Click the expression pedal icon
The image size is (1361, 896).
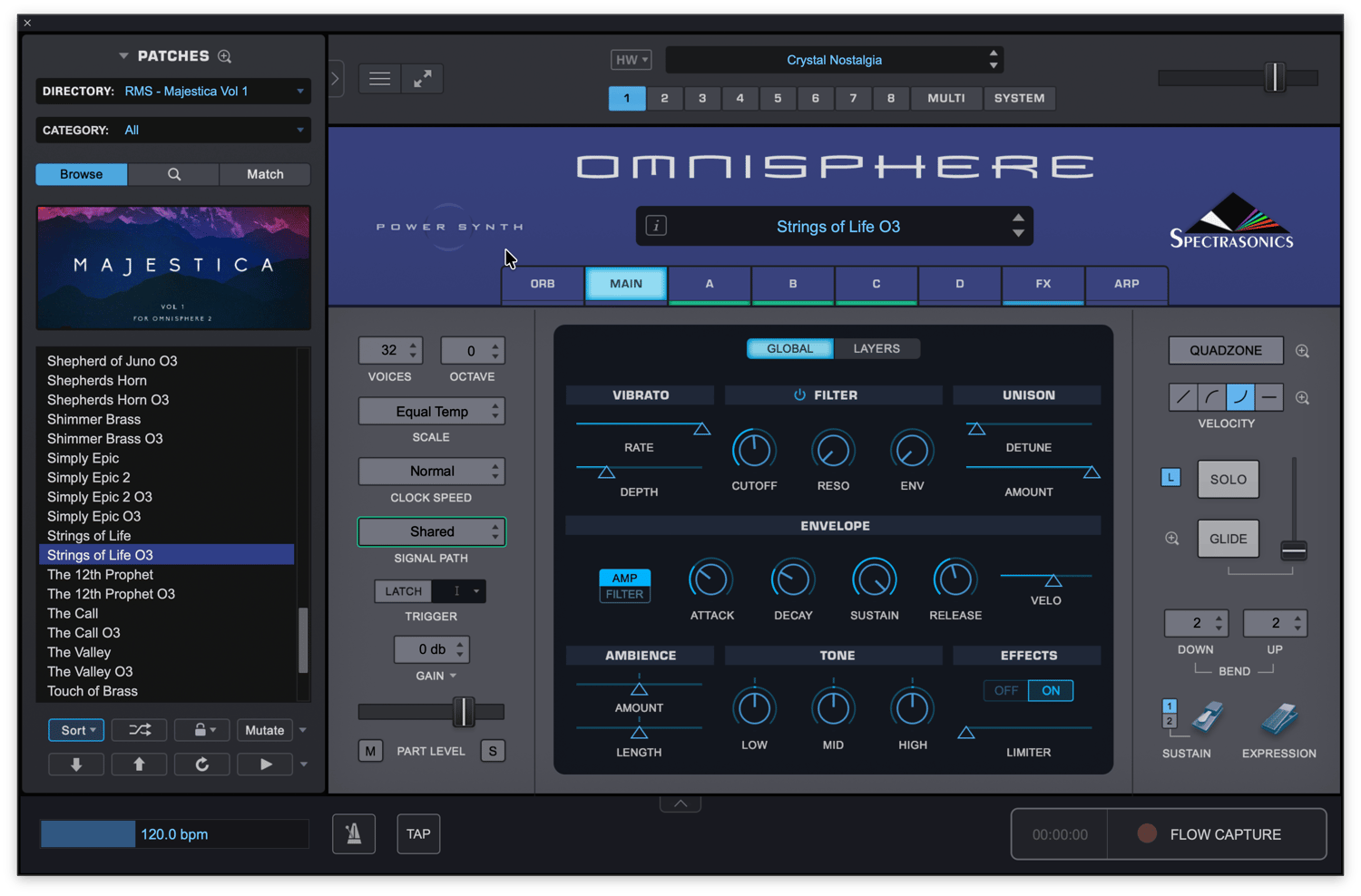(x=1279, y=718)
